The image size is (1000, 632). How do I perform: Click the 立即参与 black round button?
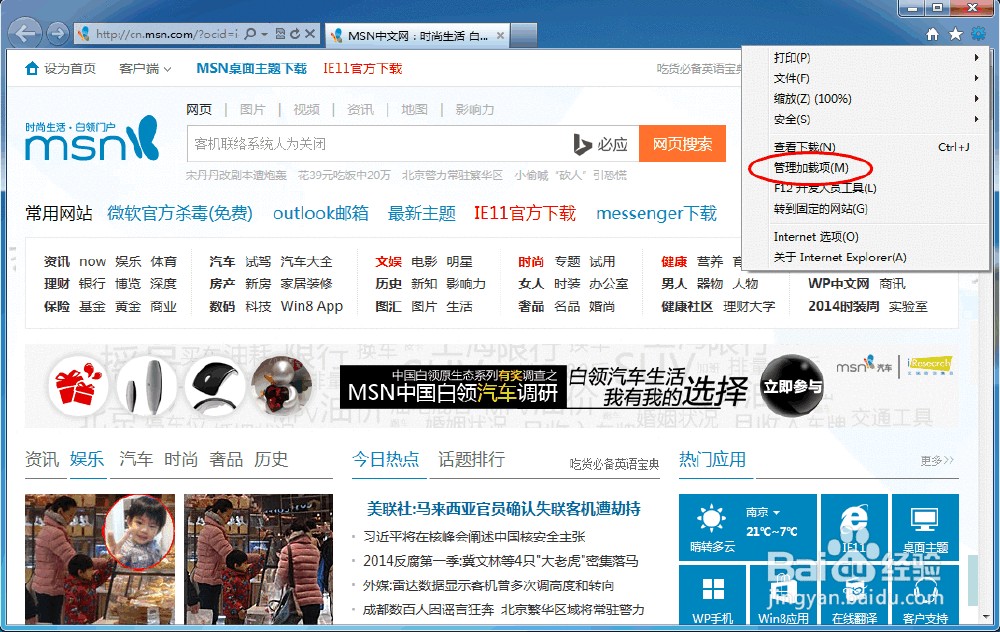[793, 386]
